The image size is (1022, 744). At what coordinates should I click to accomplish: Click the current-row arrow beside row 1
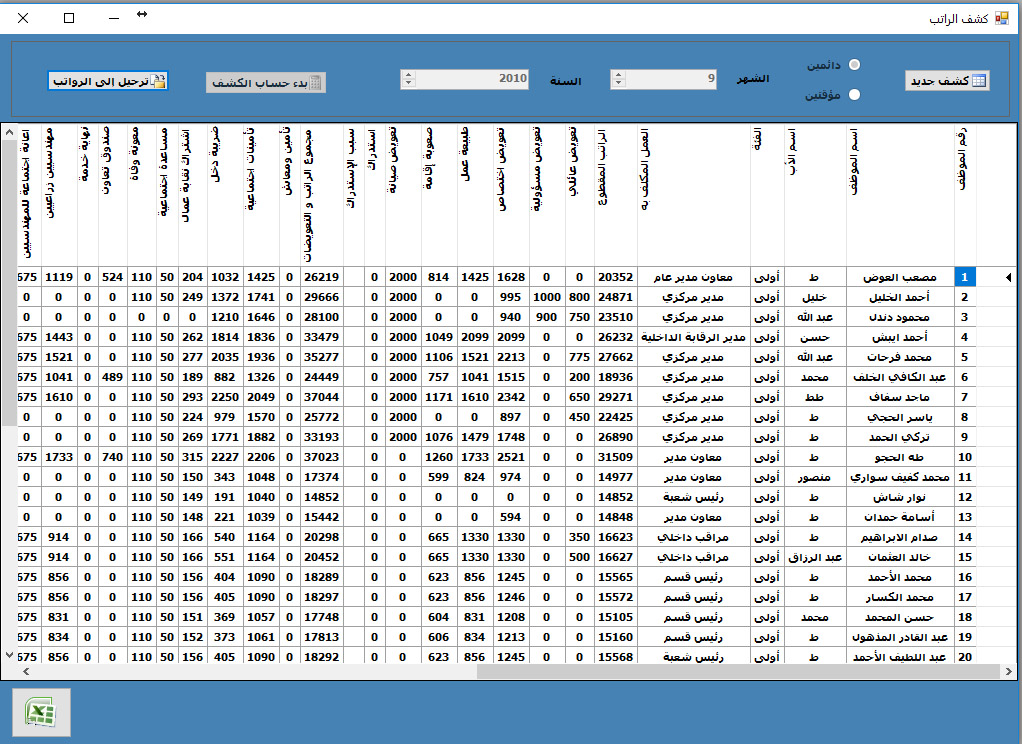1006,277
